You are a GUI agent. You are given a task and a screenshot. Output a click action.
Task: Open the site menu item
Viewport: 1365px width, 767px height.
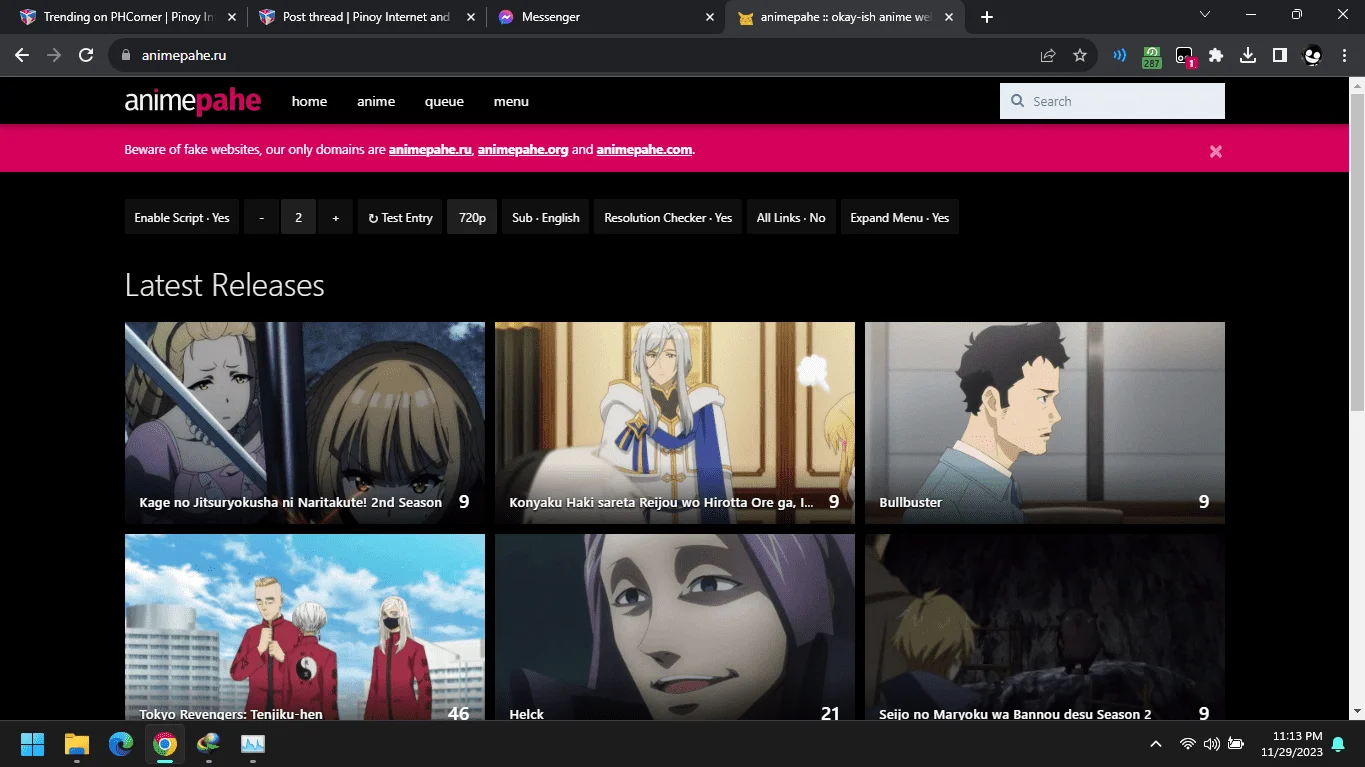tap(511, 101)
